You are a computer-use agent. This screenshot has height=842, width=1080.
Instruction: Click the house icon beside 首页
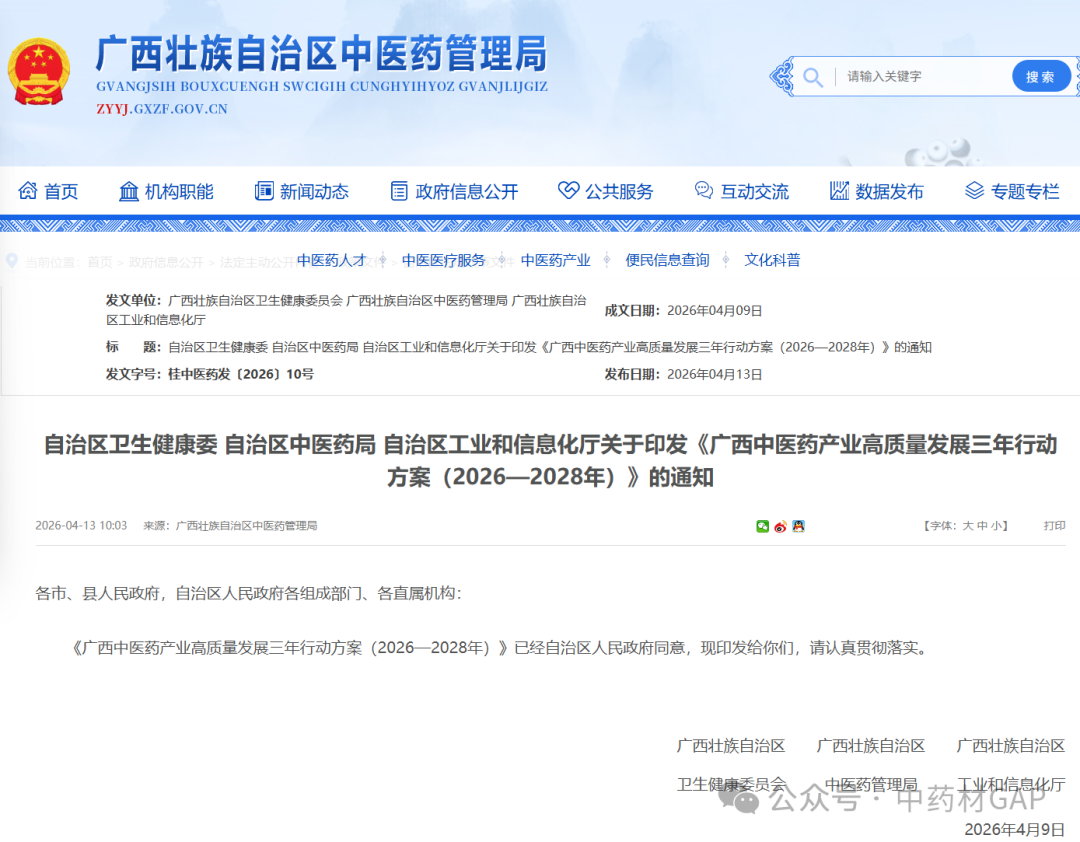(28, 190)
